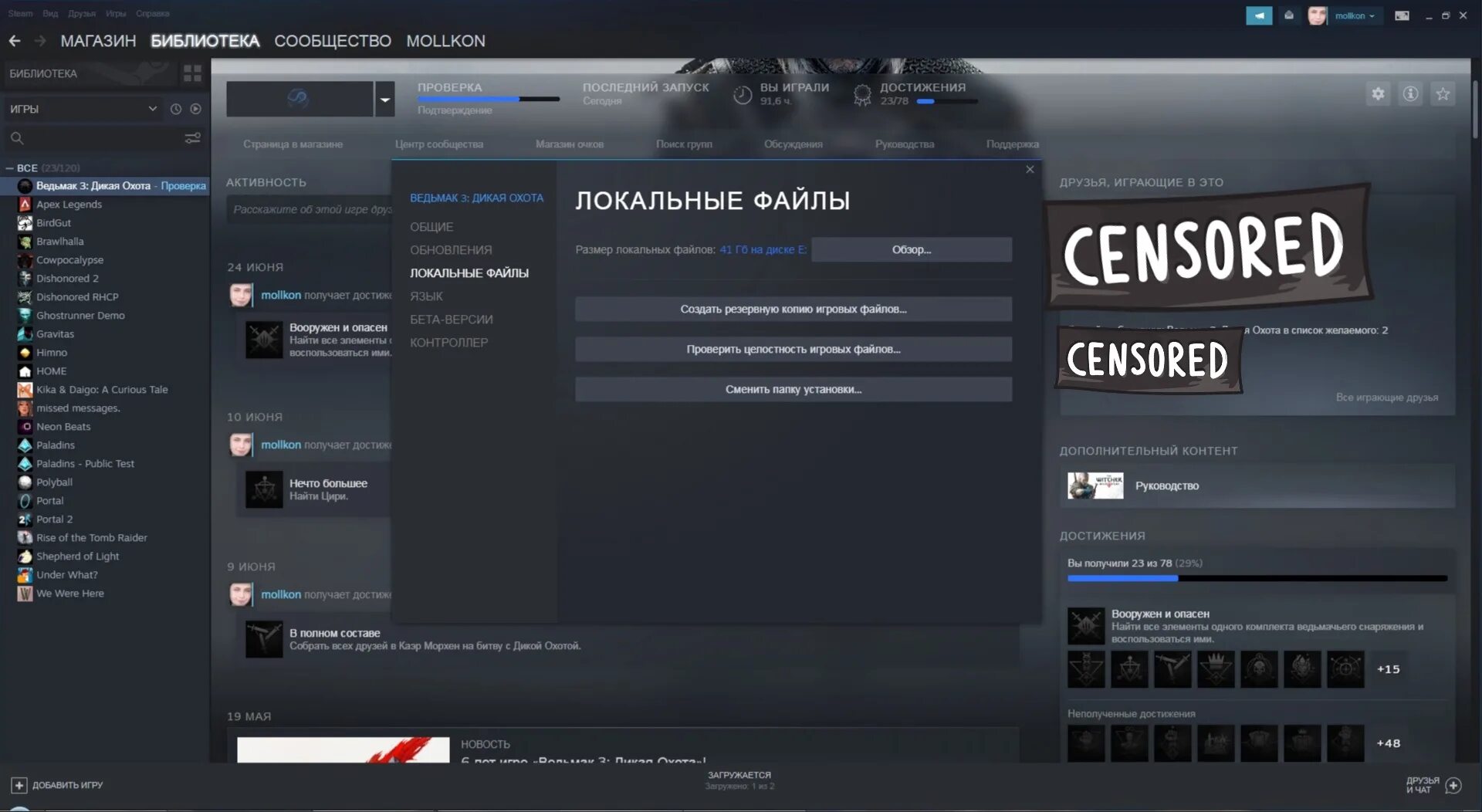Add game to favorites star
The height and width of the screenshot is (812, 1482).
(1443, 94)
